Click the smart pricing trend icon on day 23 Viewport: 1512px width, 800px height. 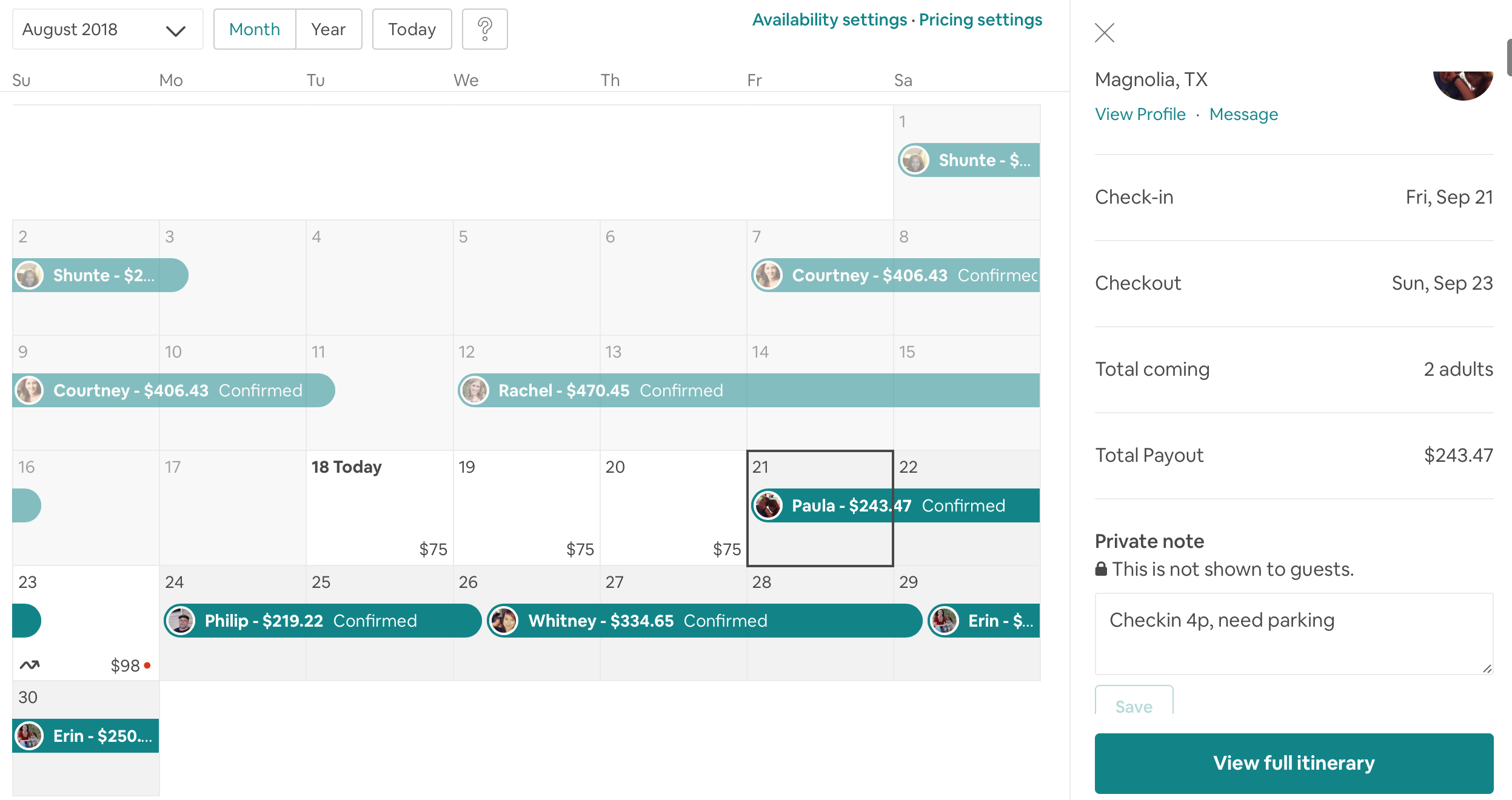pyautogui.click(x=30, y=665)
